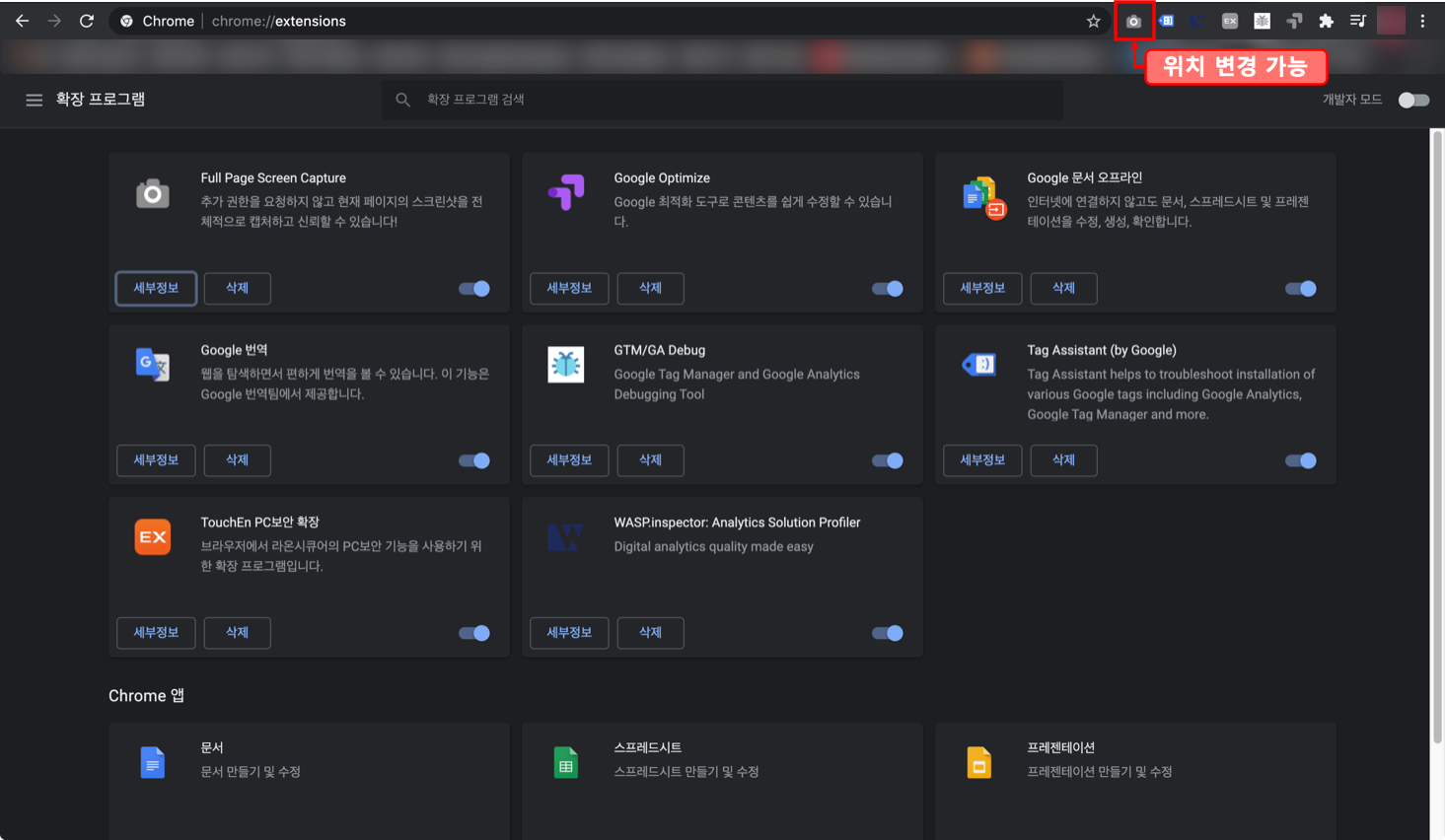The image size is (1445, 840).
Task: Open 세부정보 for GTM/GA Debug
Action: pyautogui.click(x=569, y=460)
